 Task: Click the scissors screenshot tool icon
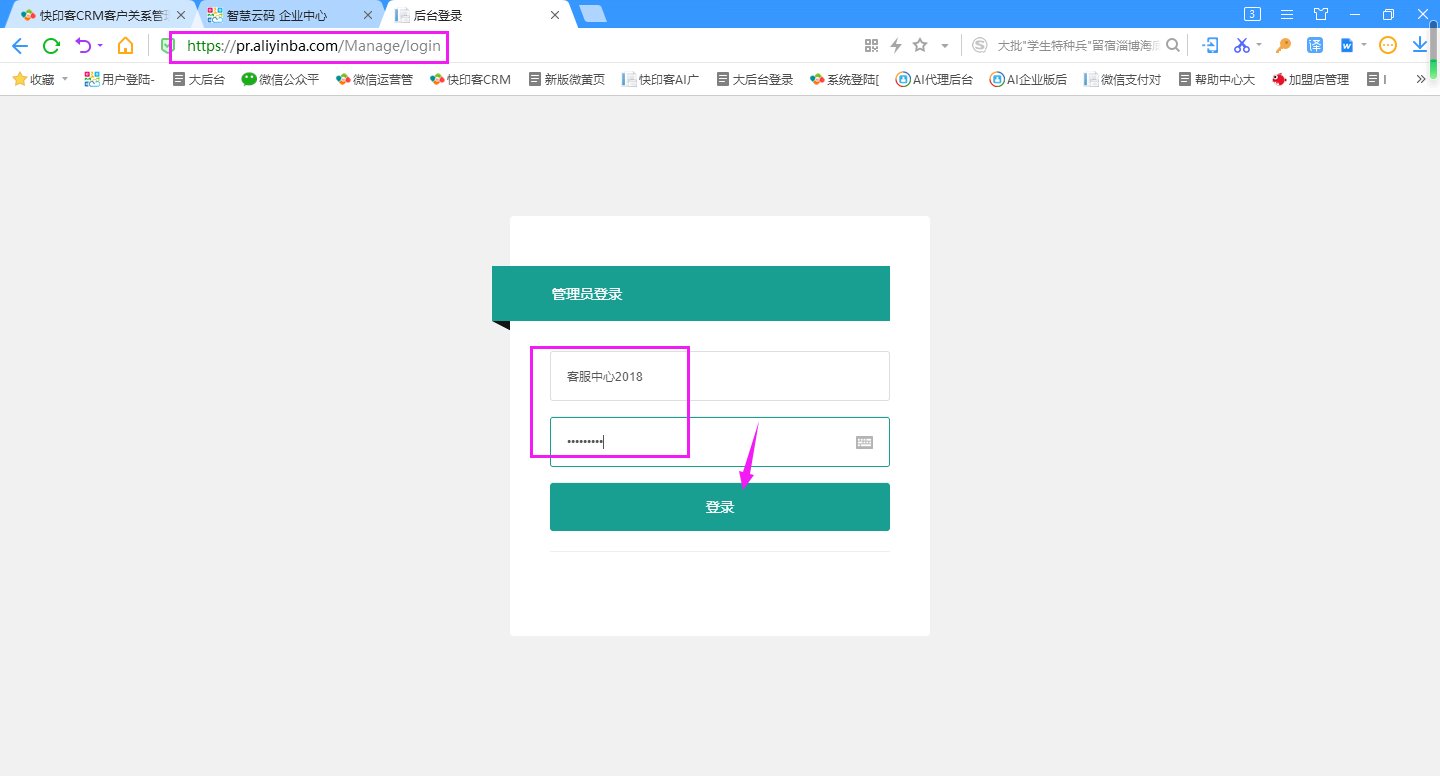1241,45
